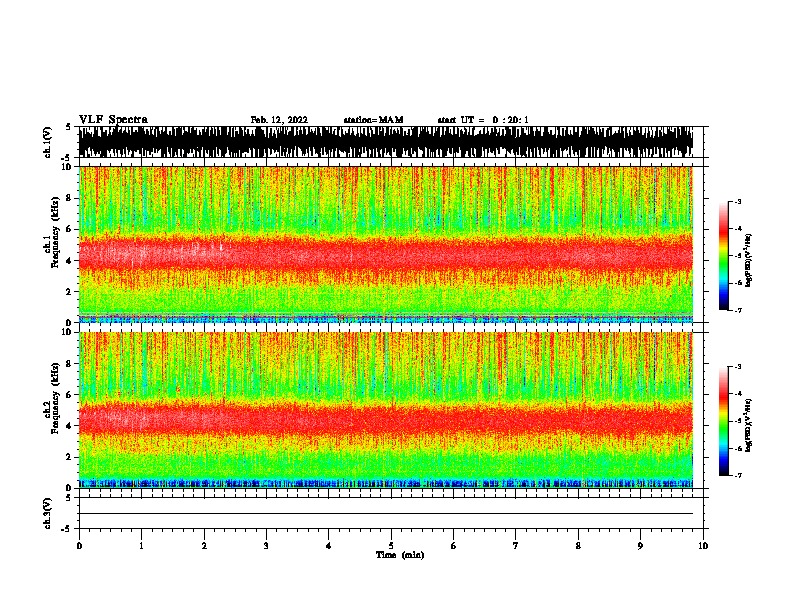
Task: Click the ch.1 "Frequency (kHz)" axis label
Action: point(55,233)
